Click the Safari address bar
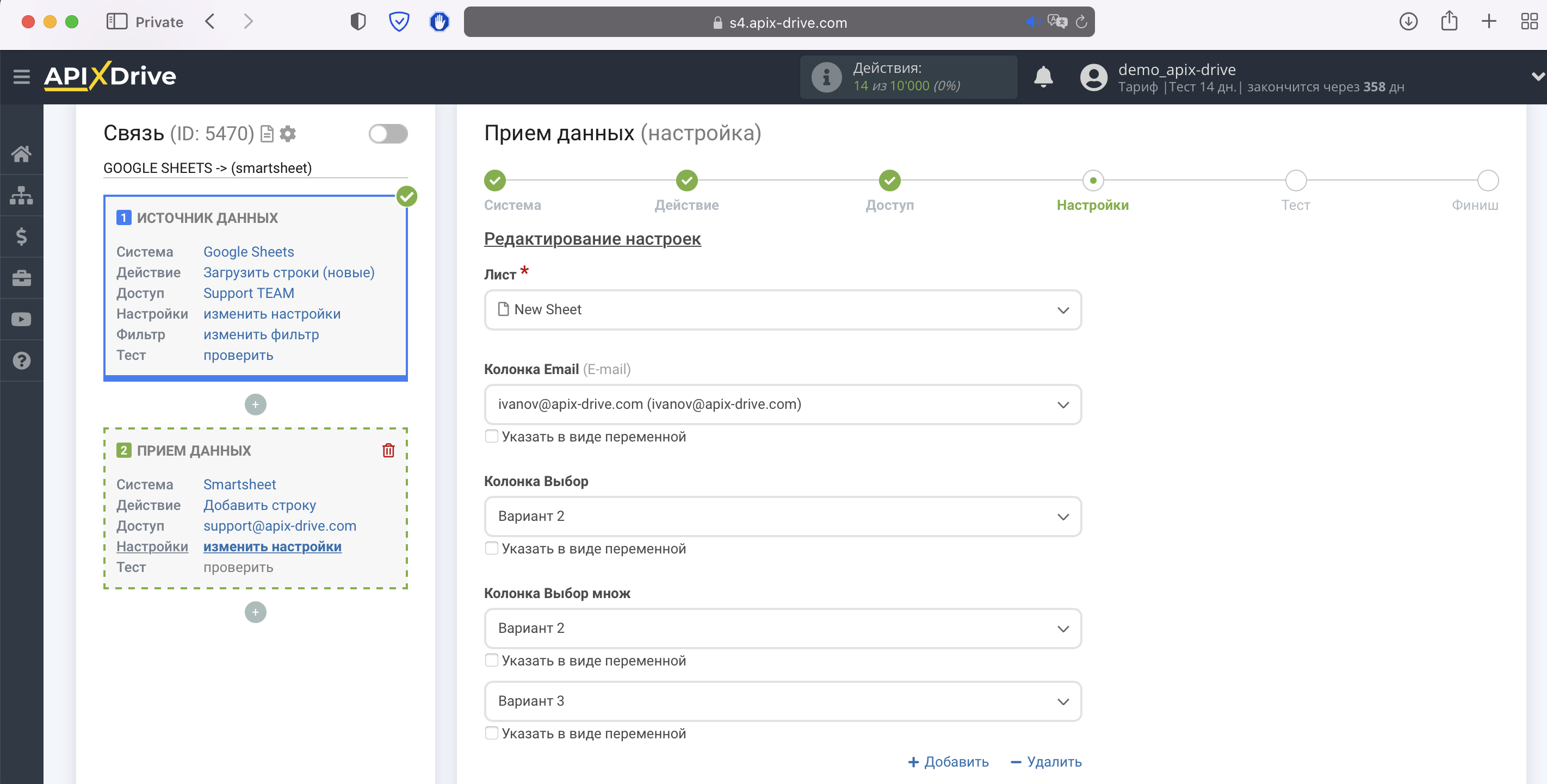 click(x=779, y=22)
